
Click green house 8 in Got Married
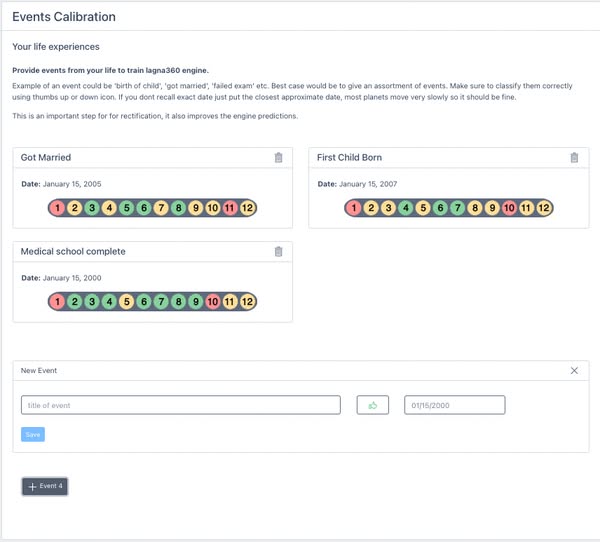coord(178,208)
